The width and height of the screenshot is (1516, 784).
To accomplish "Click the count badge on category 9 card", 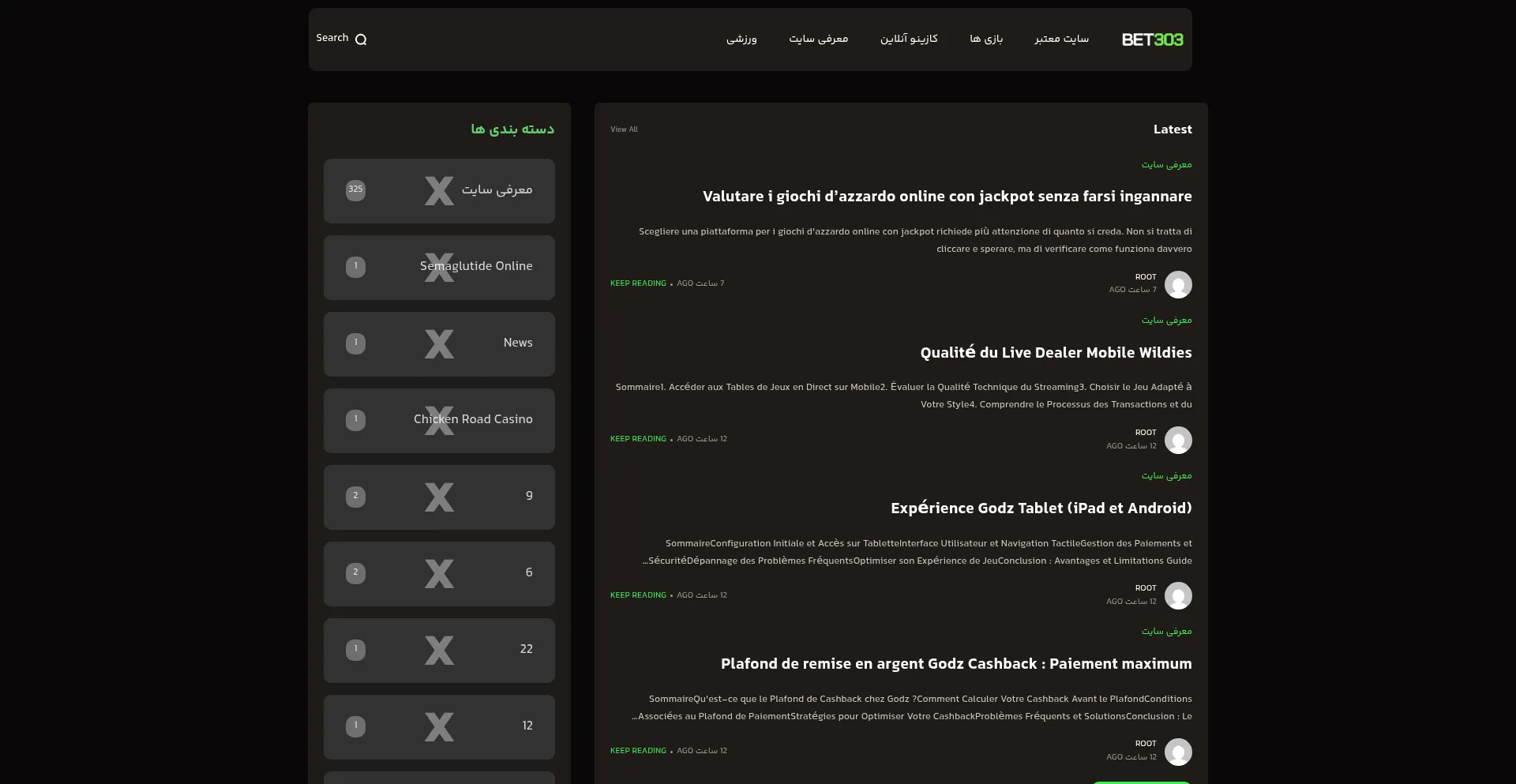I will point(355,497).
